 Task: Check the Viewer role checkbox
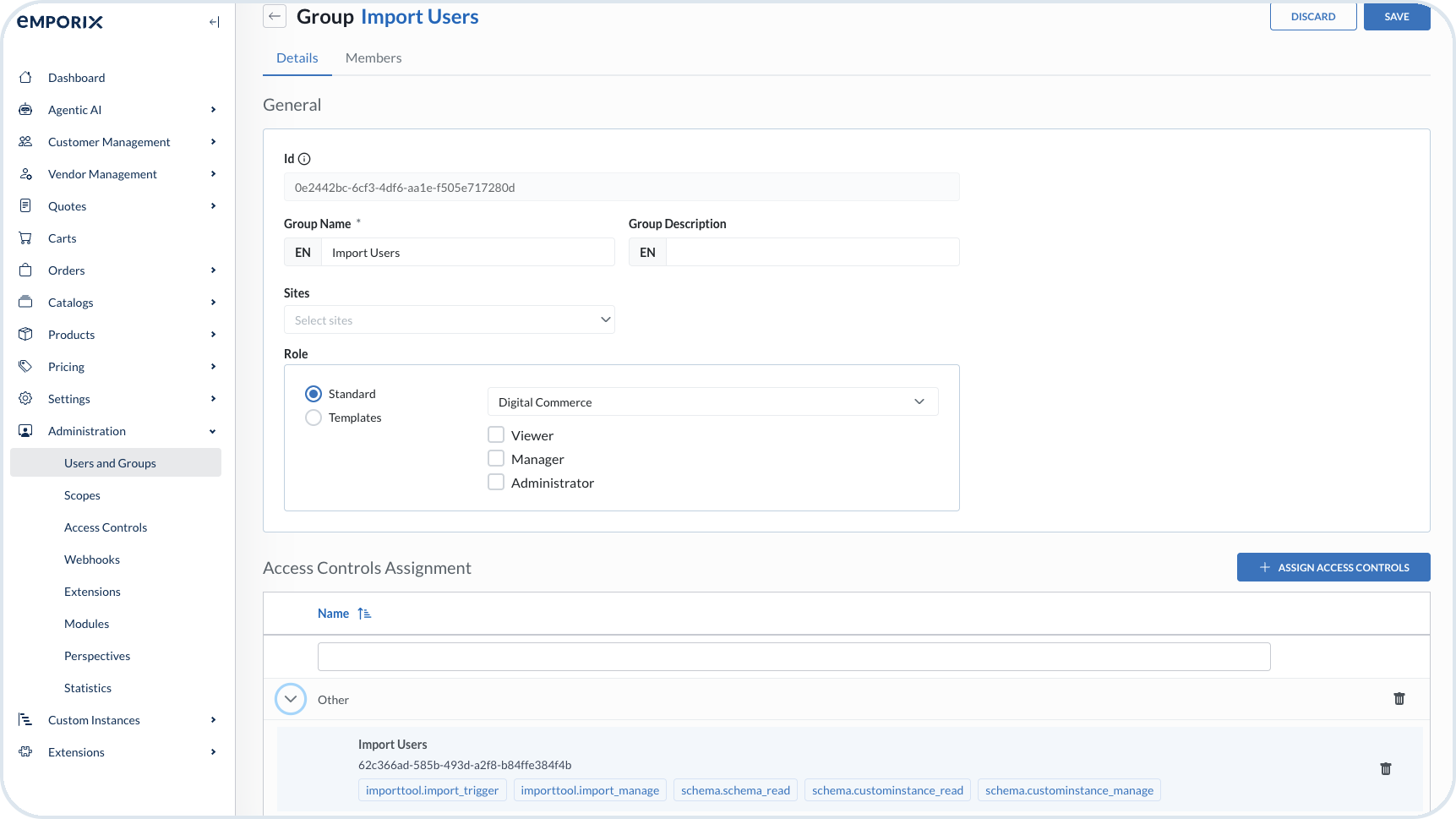coord(496,435)
